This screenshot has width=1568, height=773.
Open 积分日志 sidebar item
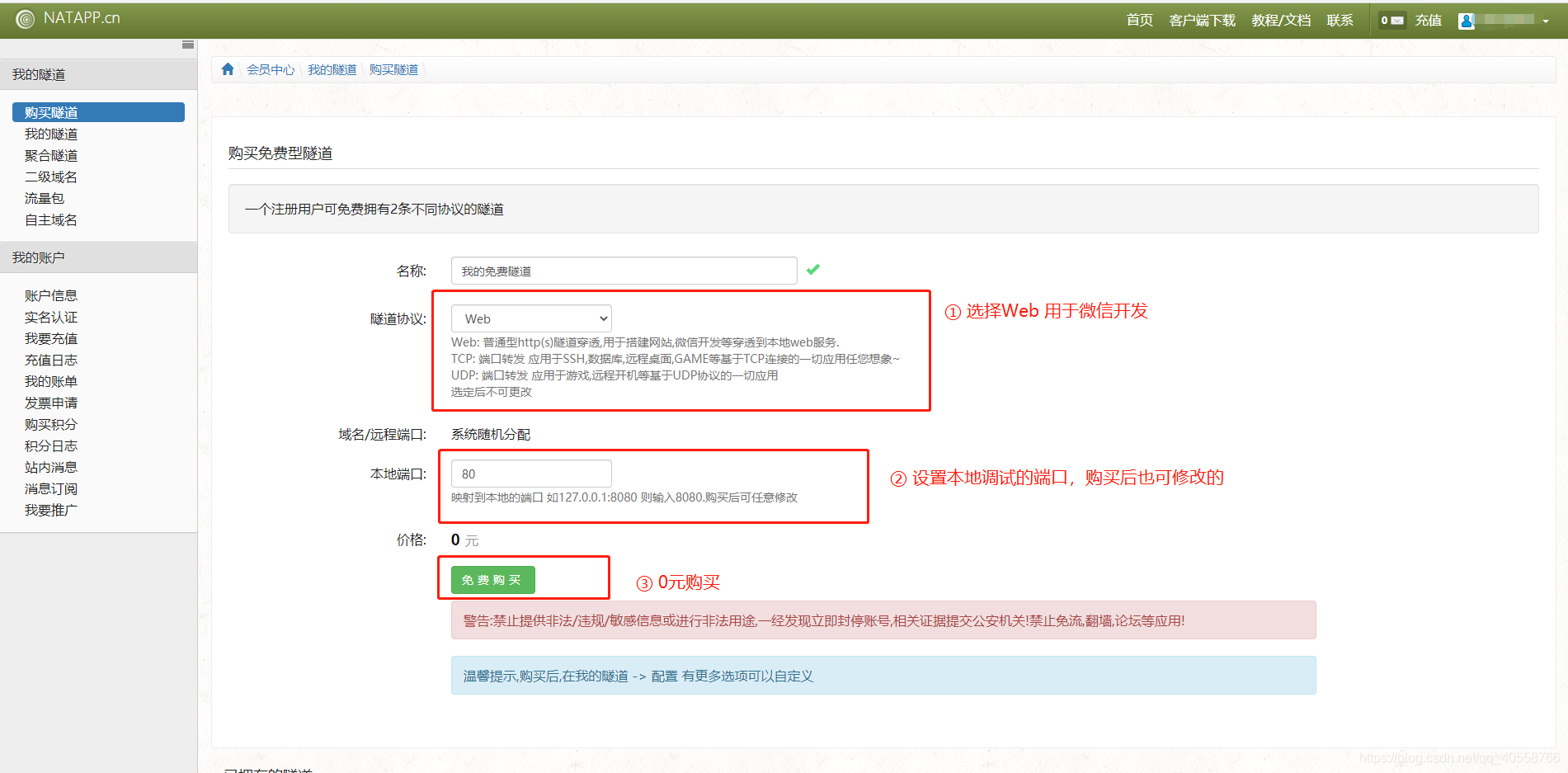(x=51, y=445)
